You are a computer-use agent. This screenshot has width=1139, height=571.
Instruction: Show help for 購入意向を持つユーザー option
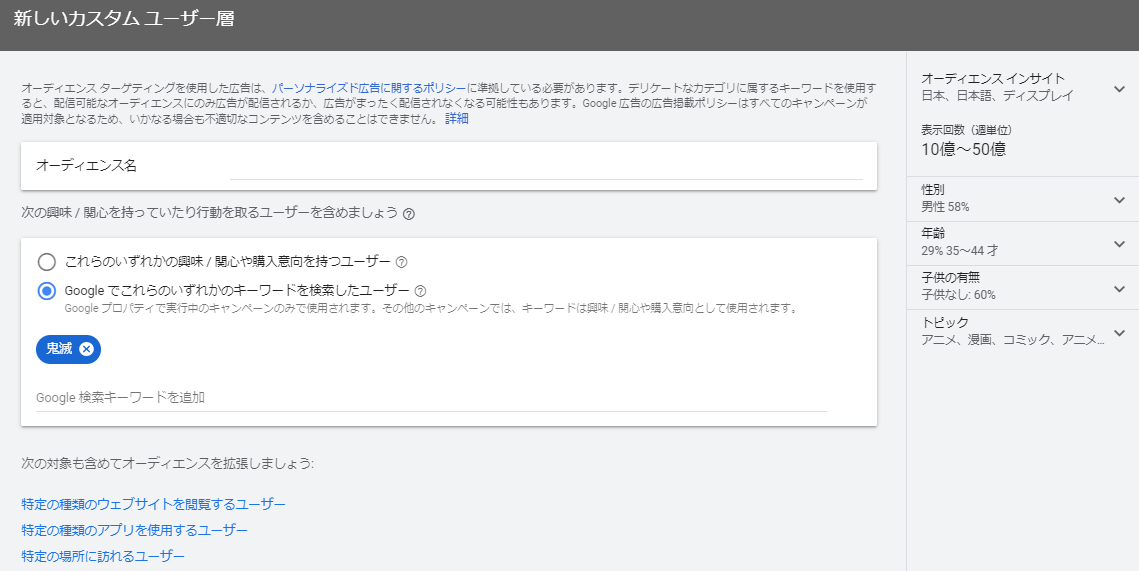(401, 262)
